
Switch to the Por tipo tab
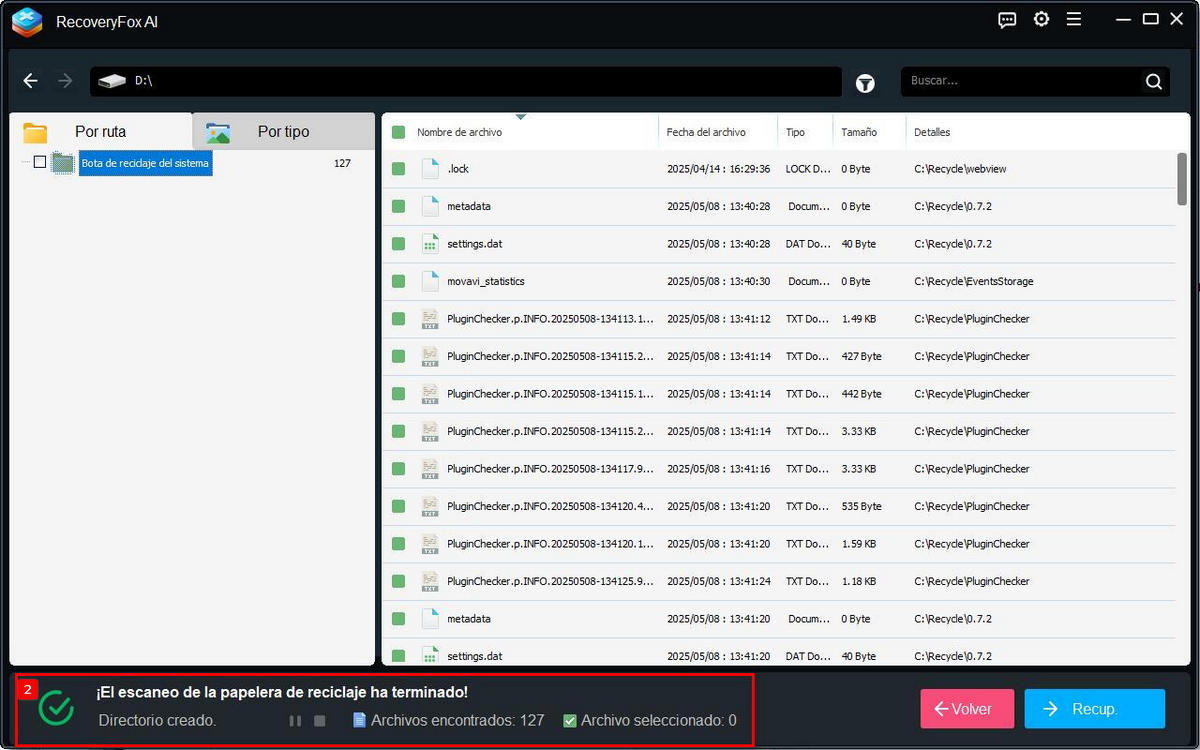coord(283,132)
